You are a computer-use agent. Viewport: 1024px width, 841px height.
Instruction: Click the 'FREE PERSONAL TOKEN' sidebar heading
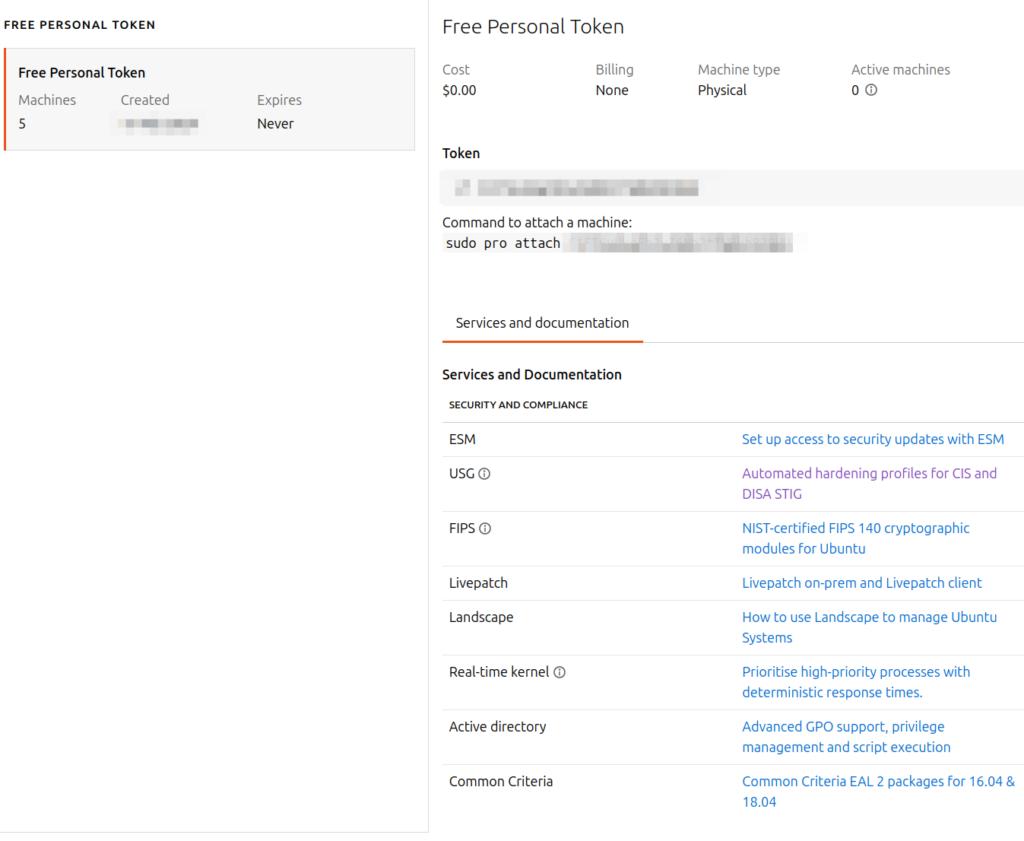(x=80, y=25)
